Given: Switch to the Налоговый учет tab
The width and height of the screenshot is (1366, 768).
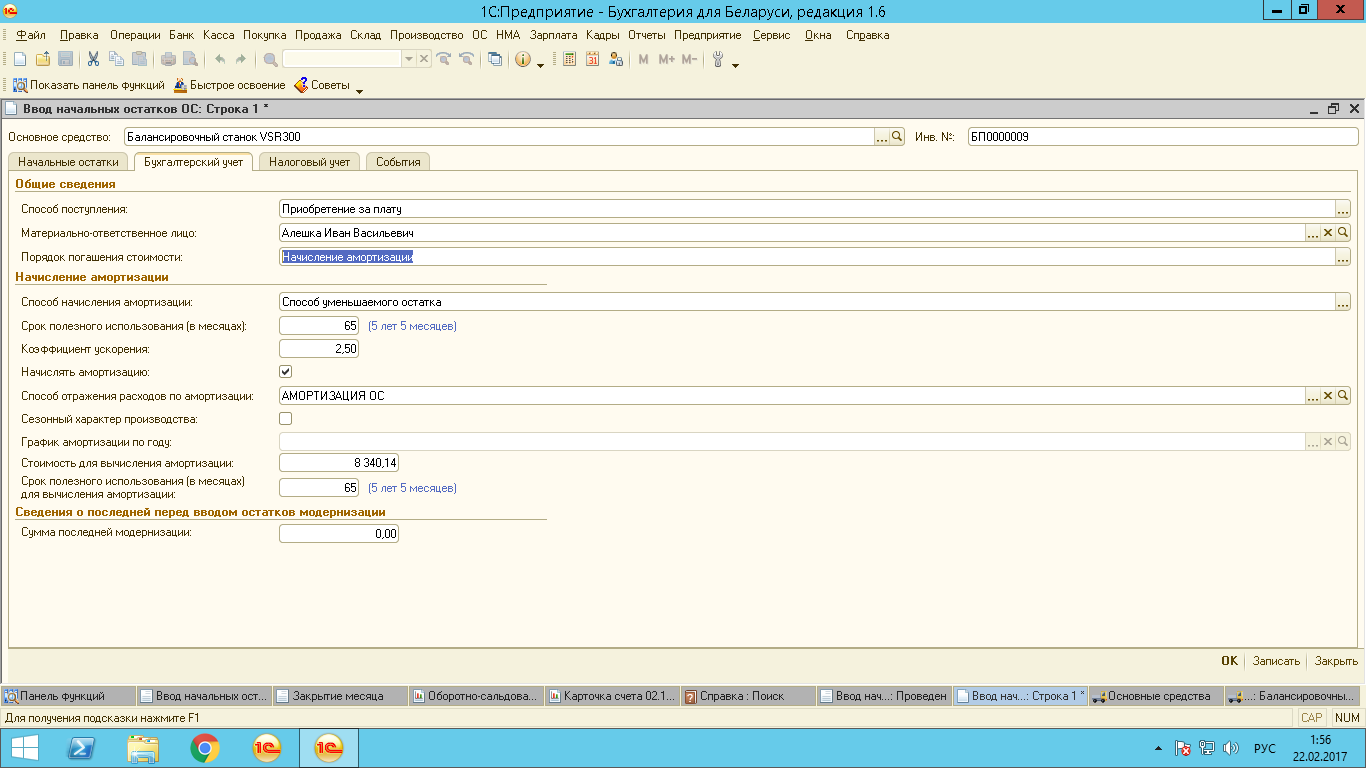Looking at the screenshot, I should pos(309,162).
